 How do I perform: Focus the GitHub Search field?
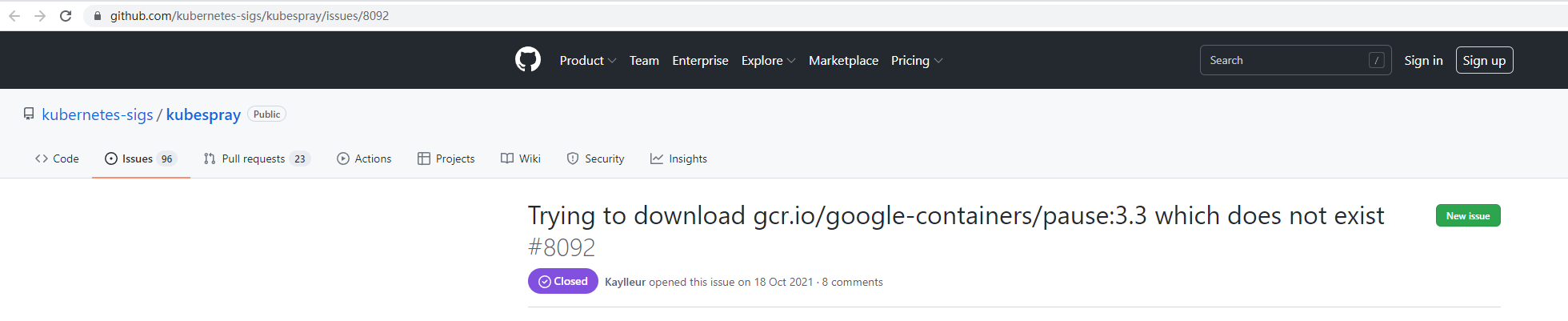(x=1284, y=60)
